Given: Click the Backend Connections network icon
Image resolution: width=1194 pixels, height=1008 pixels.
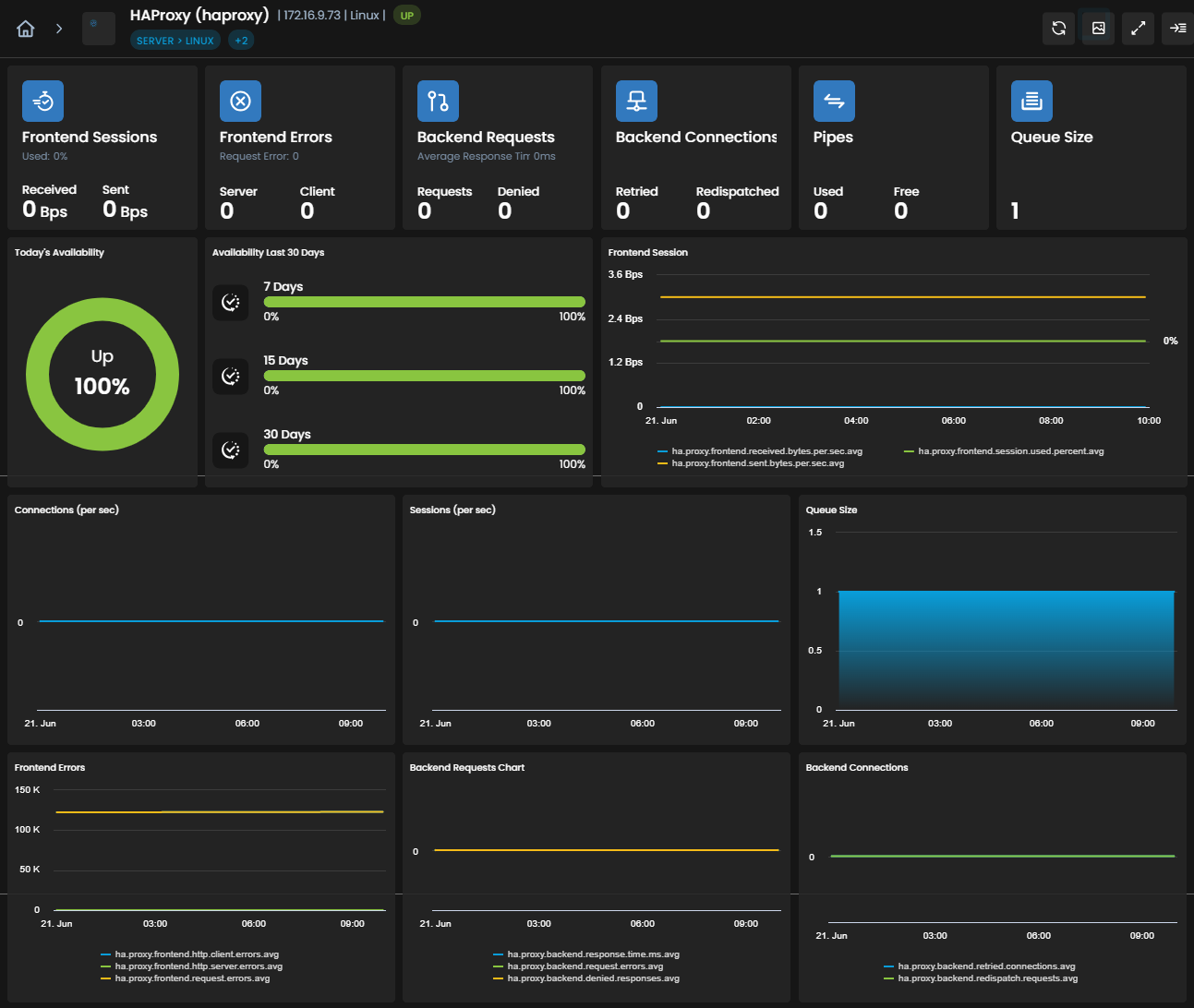Looking at the screenshot, I should (x=636, y=101).
